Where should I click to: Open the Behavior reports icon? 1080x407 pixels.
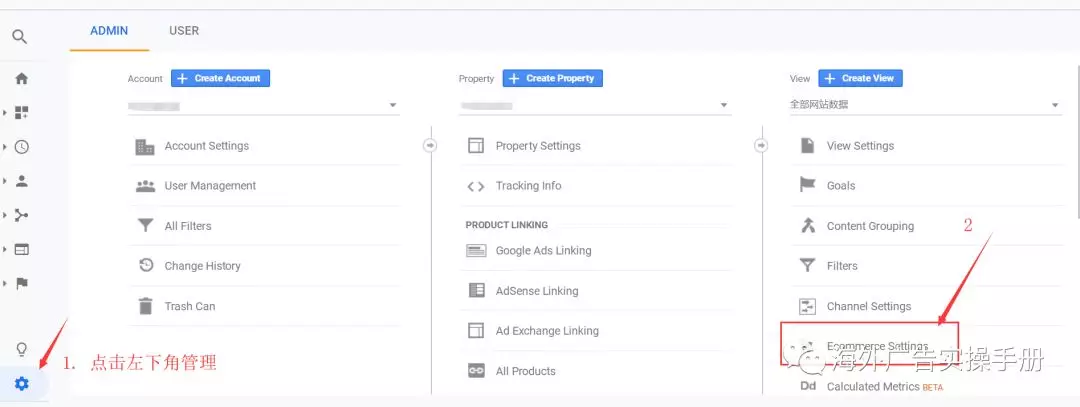click(x=21, y=249)
